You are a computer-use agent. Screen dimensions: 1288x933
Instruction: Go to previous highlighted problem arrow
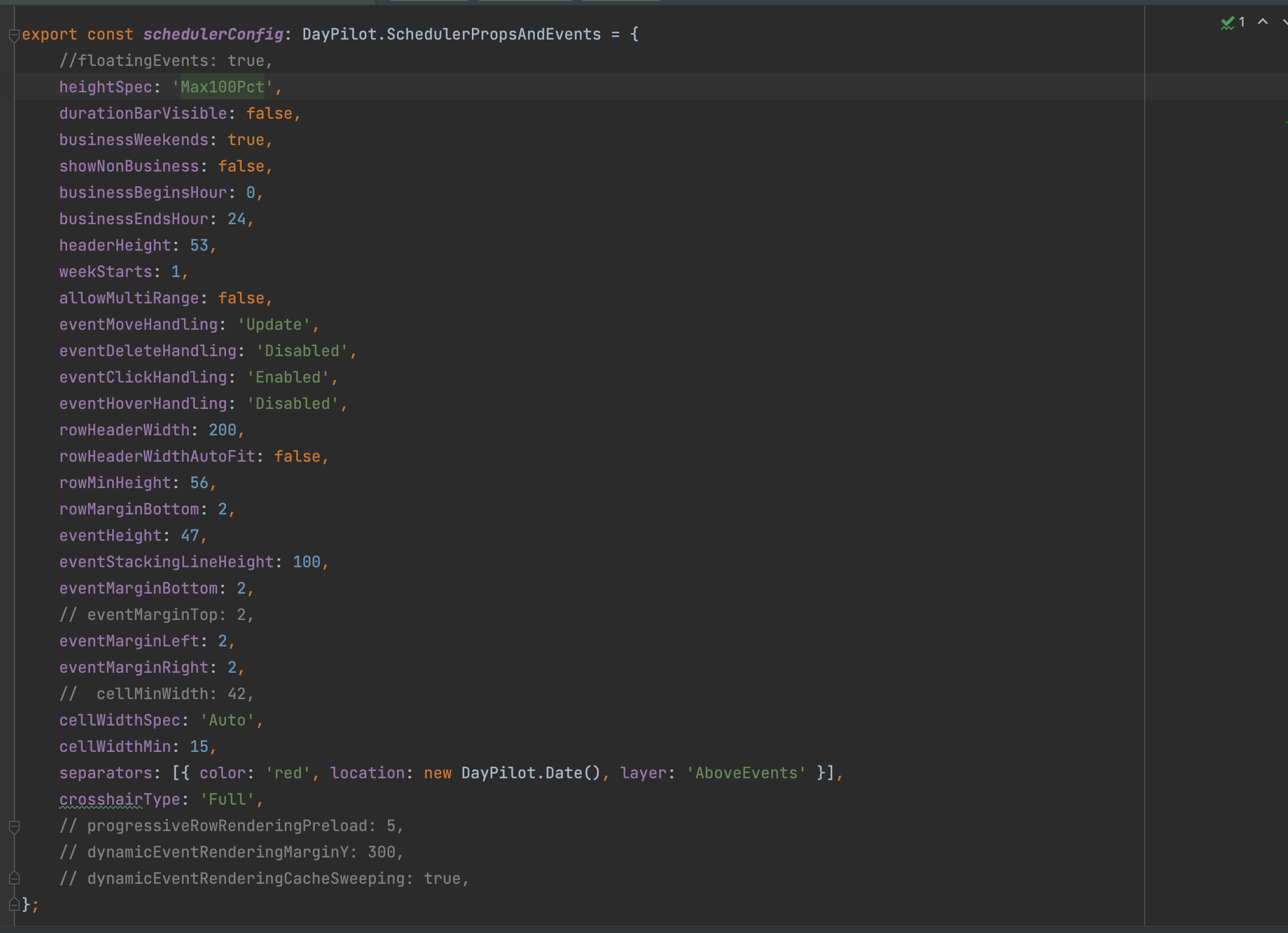click(1263, 22)
